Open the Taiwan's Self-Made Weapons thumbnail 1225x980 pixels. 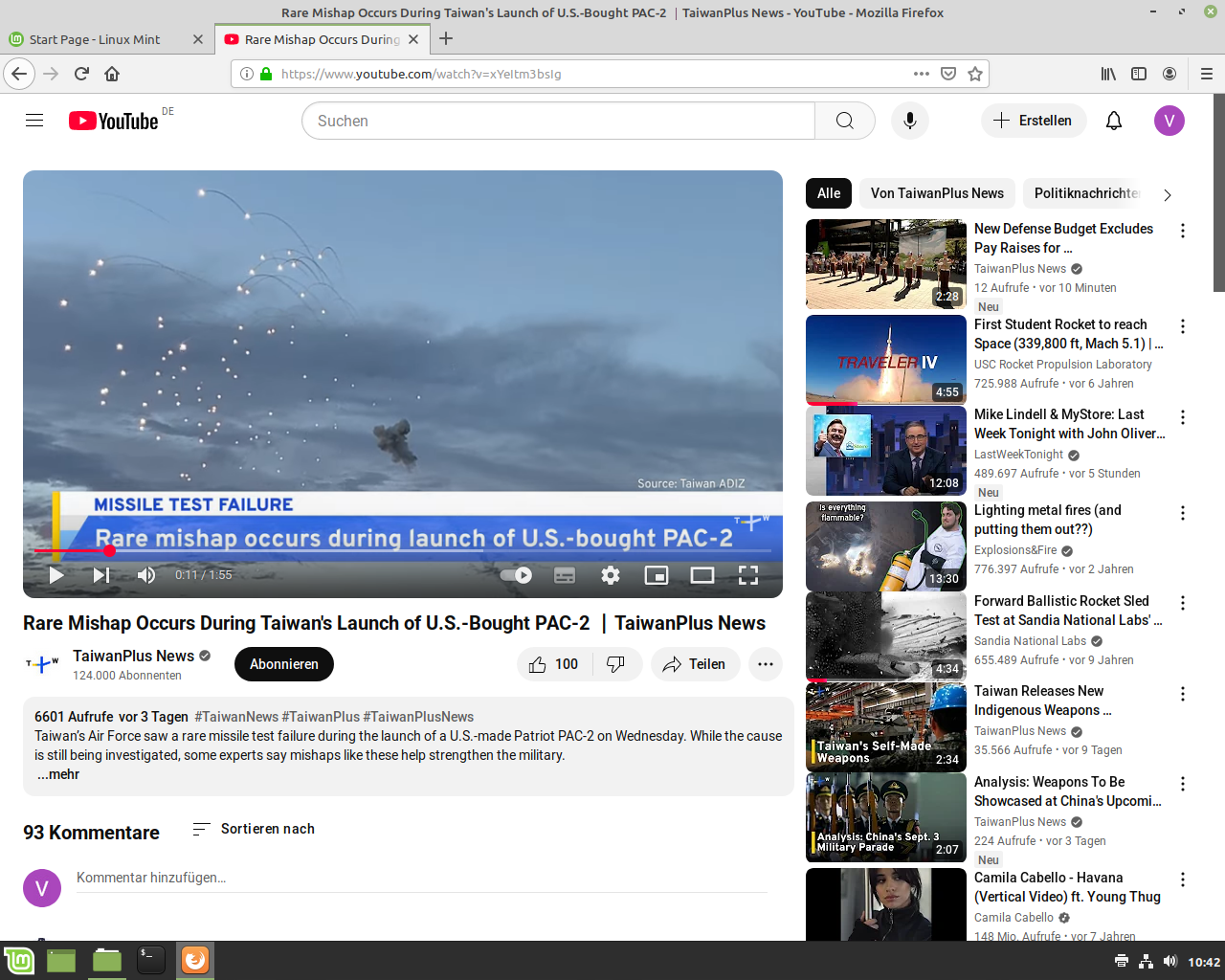click(886, 727)
